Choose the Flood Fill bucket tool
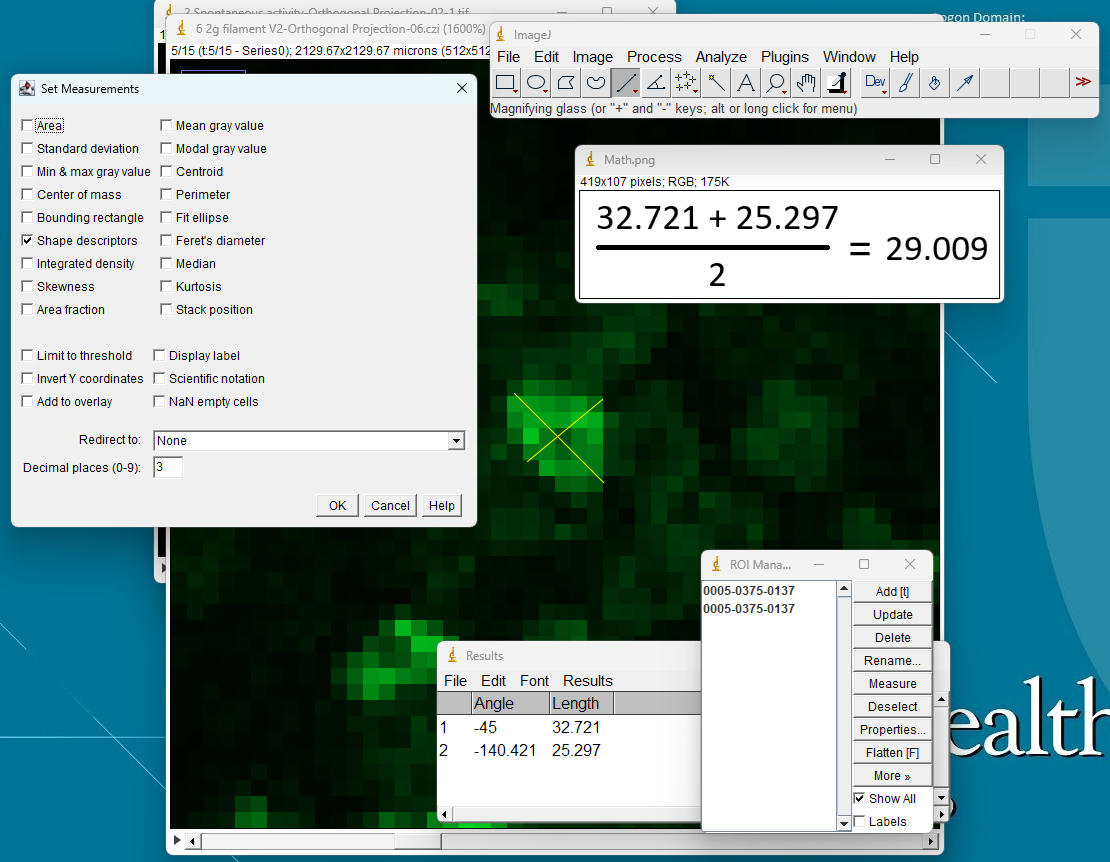Screen dimensions: 1110x862 pos(934,83)
